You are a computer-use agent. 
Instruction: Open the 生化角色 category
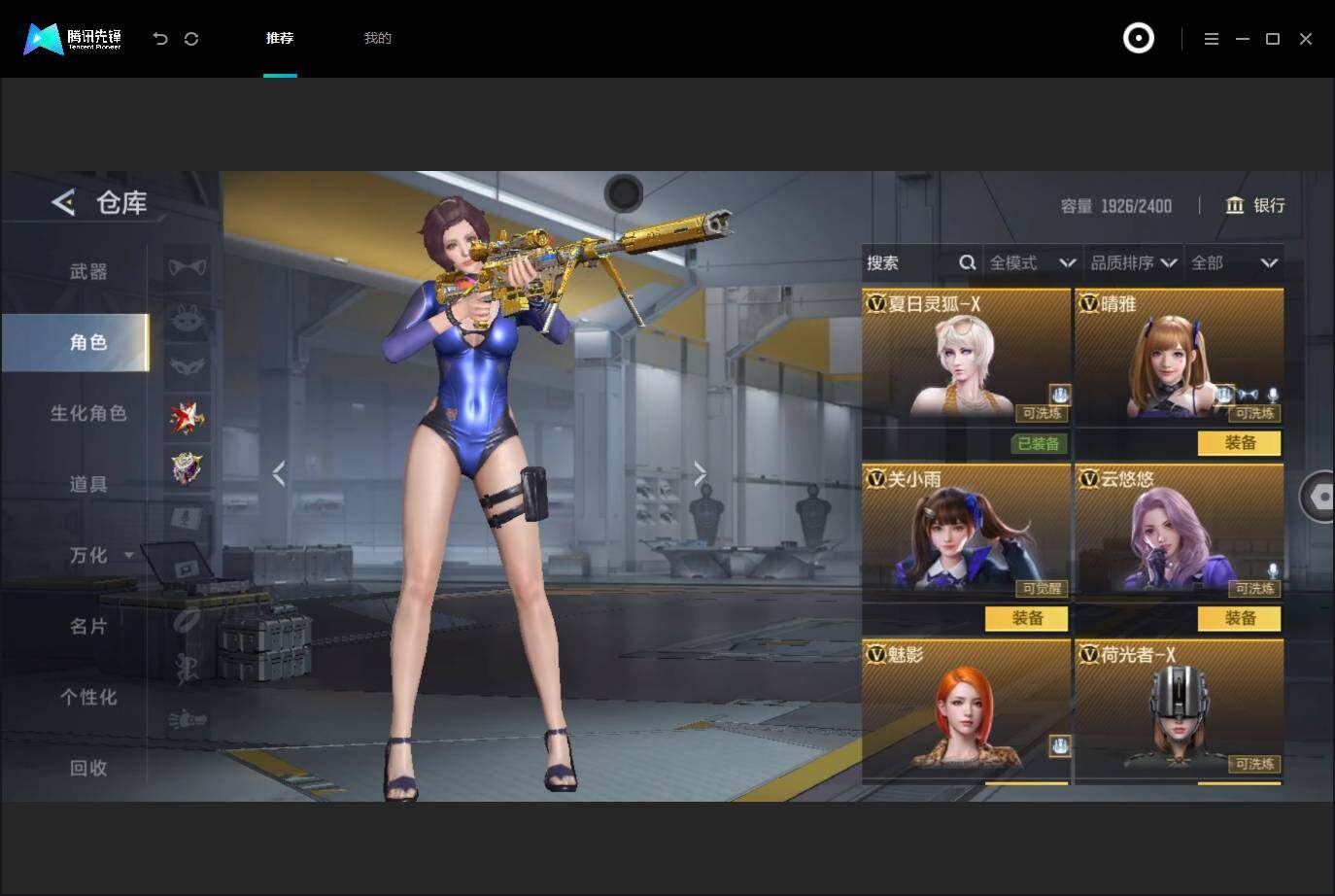tap(88, 413)
